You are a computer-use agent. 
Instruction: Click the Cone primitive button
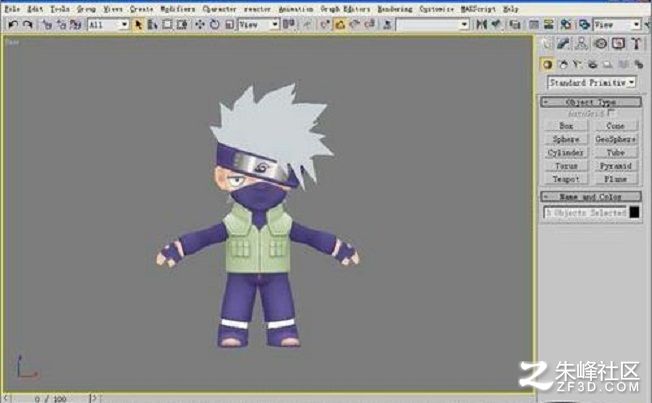click(x=615, y=126)
